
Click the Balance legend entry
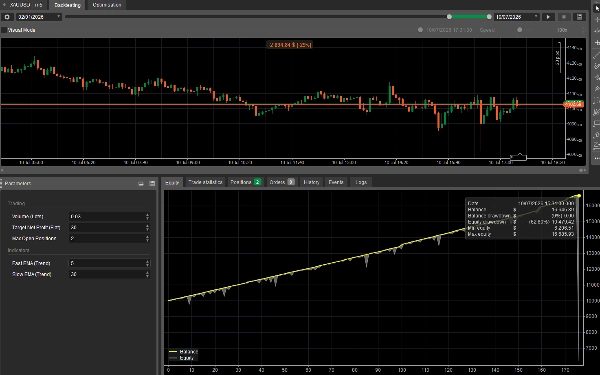(184, 352)
